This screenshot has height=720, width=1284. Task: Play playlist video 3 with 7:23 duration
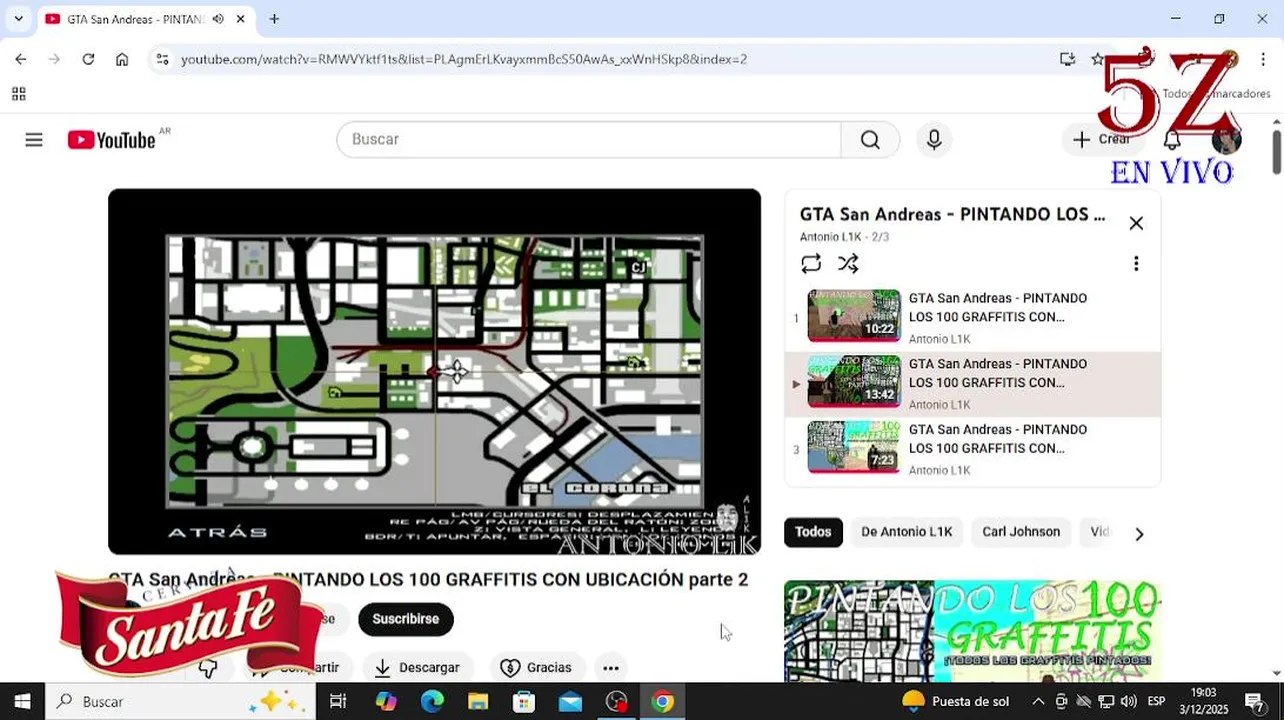(x=973, y=449)
